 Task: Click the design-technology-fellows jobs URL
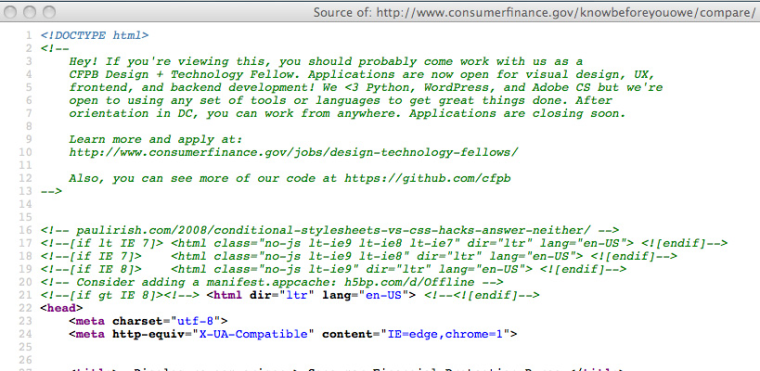click(x=293, y=153)
